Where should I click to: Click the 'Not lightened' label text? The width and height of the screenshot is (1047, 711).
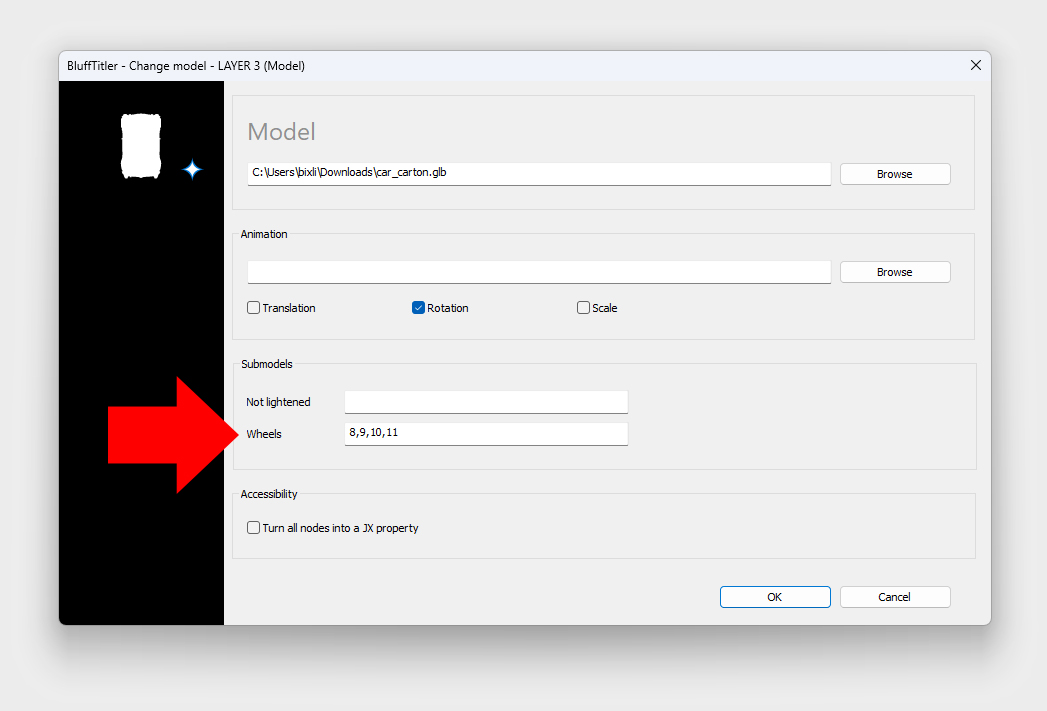point(278,402)
